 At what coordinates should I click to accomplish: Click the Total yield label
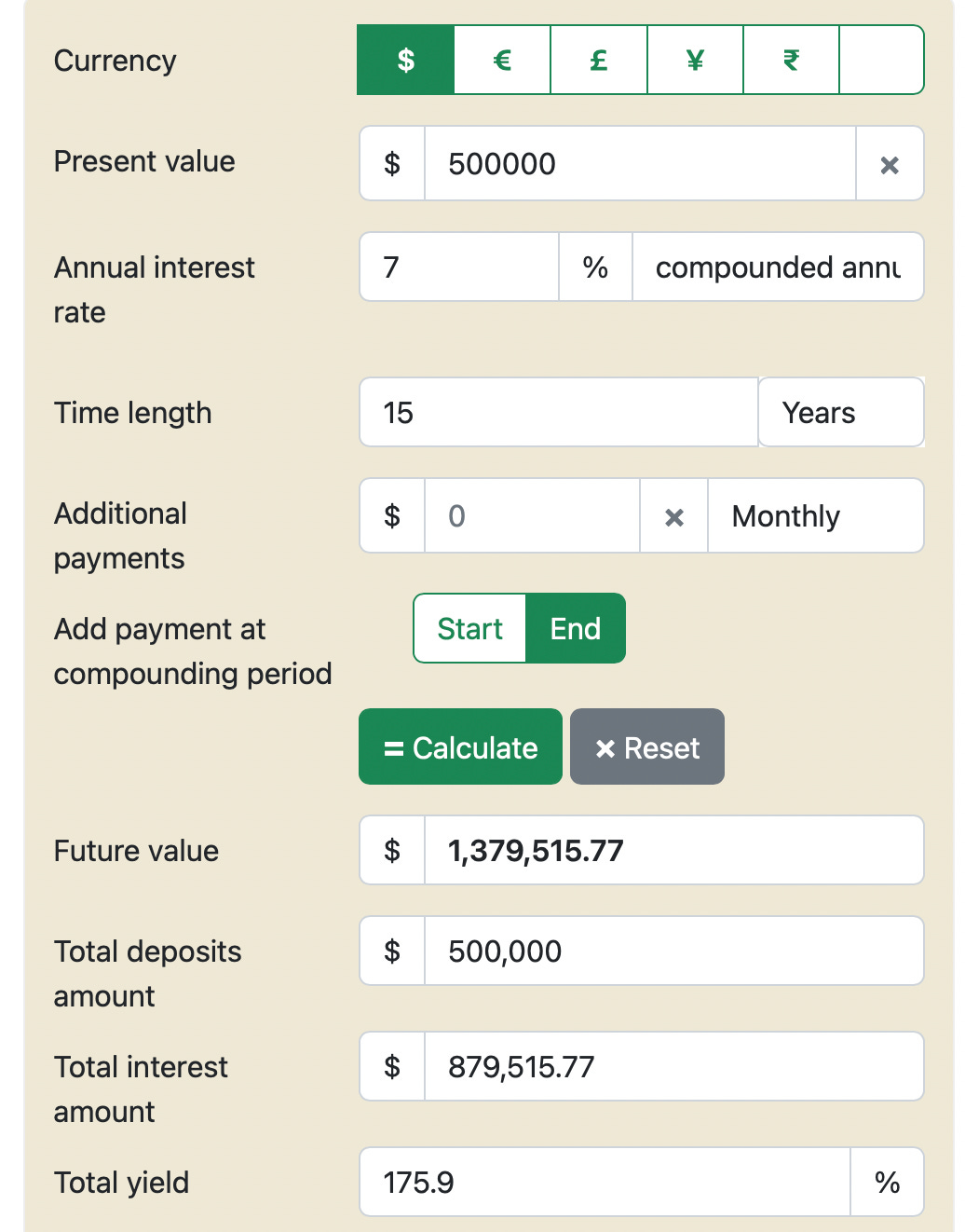[x=121, y=1183]
